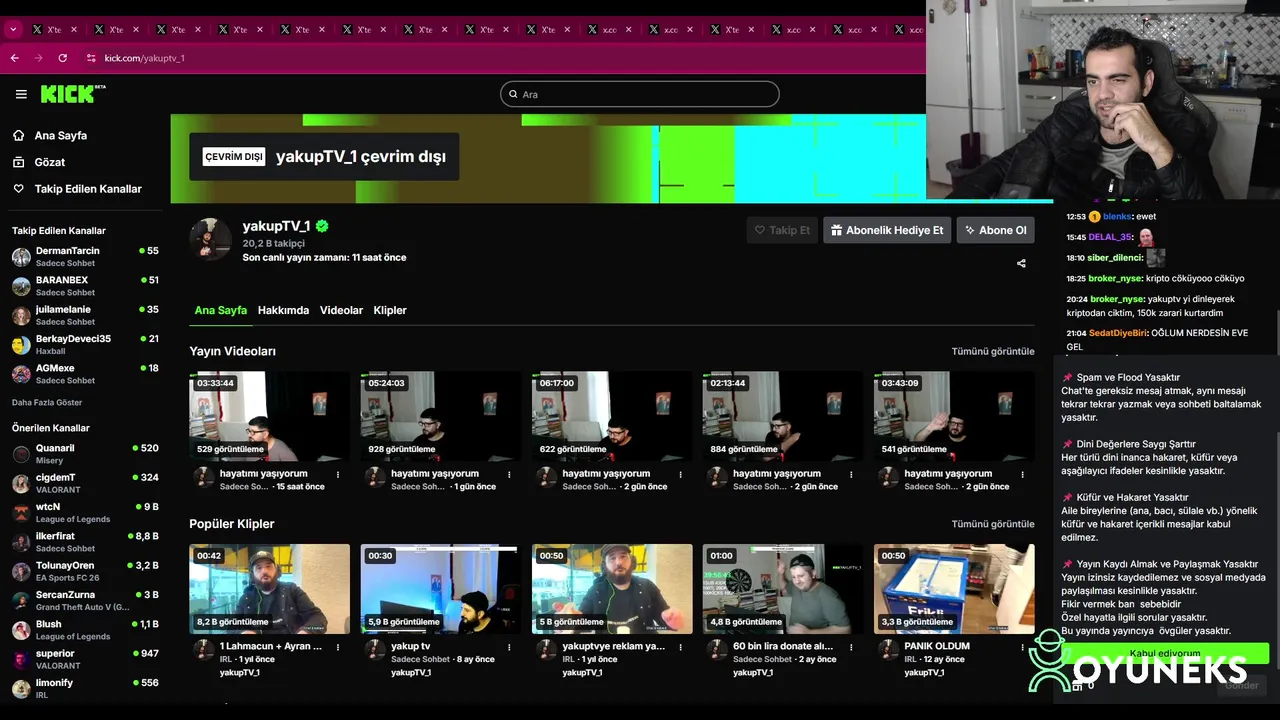Click ilkerfirat channel avatar

click(x=21, y=542)
